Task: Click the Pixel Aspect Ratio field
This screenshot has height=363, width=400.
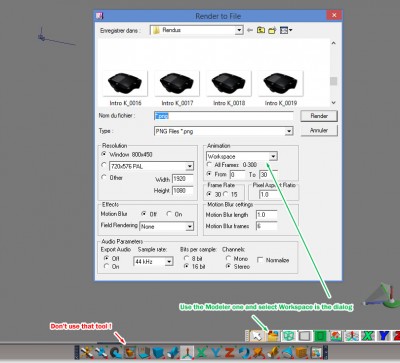Action: (268, 194)
